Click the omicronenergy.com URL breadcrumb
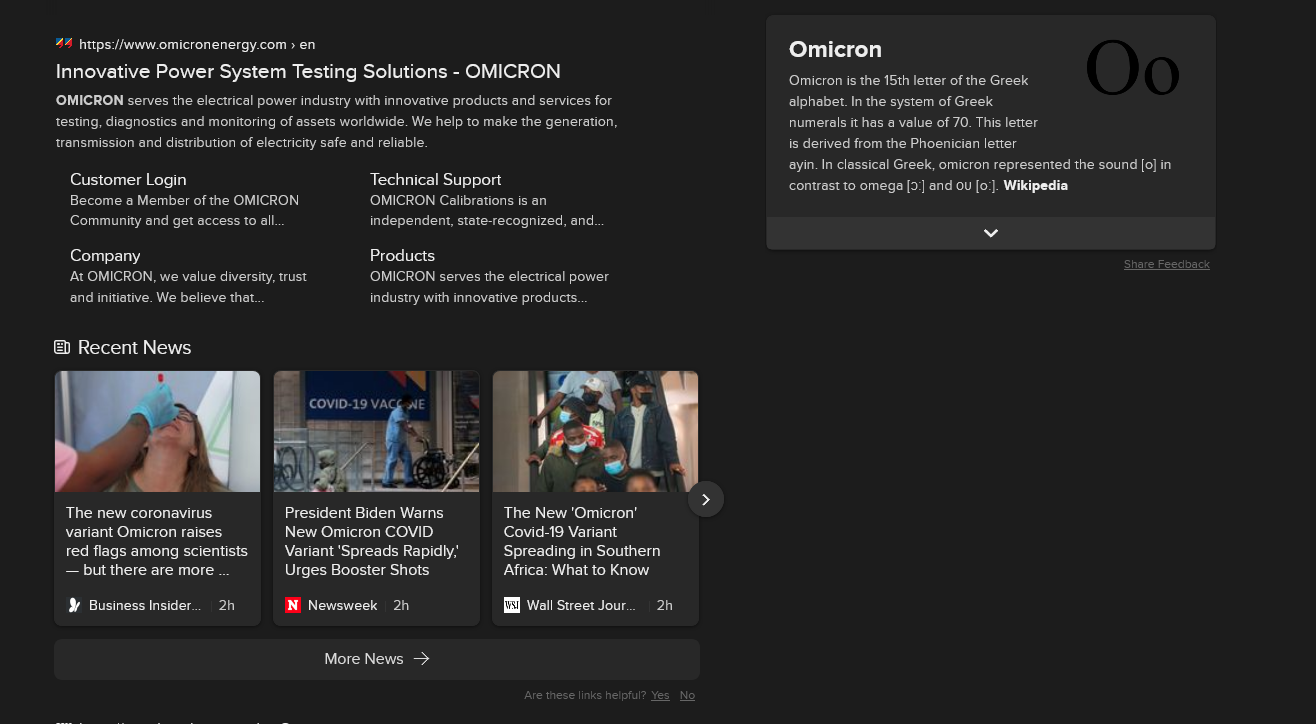This screenshot has width=1316, height=724. [x=197, y=44]
